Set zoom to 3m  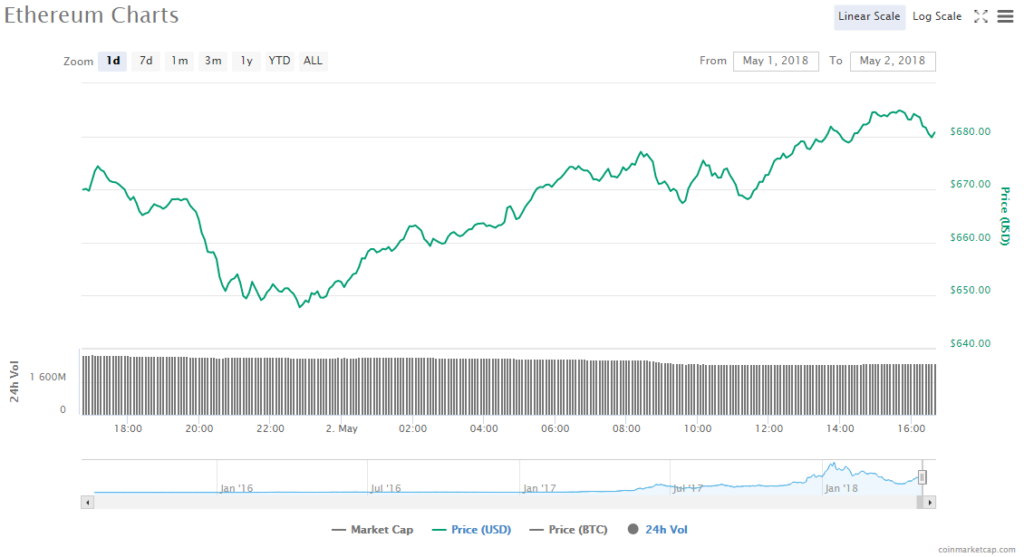pyautogui.click(x=213, y=61)
